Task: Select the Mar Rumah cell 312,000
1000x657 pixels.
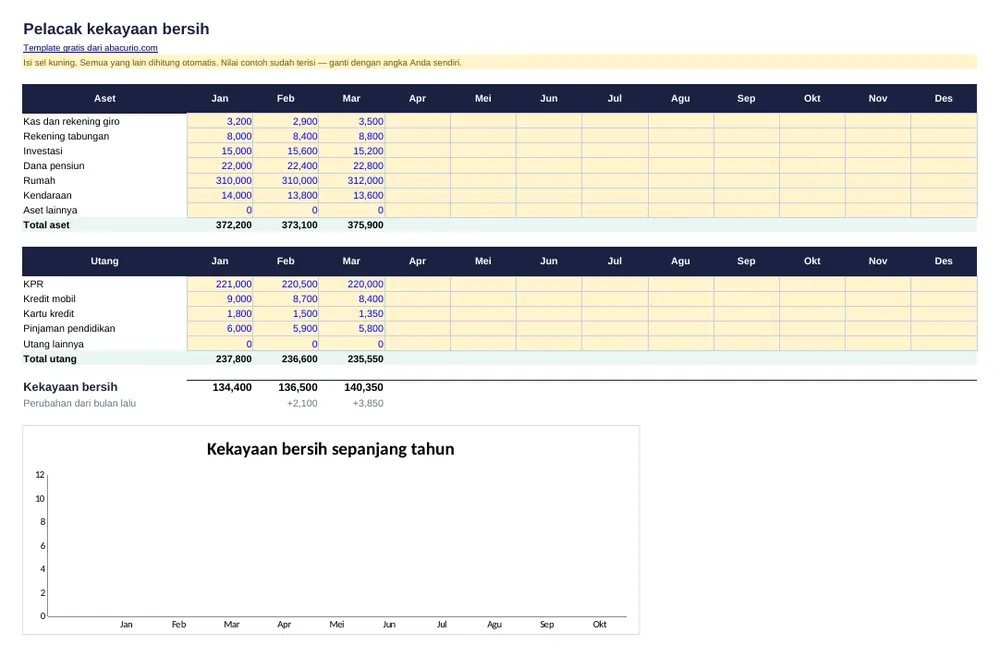Action: (352, 181)
